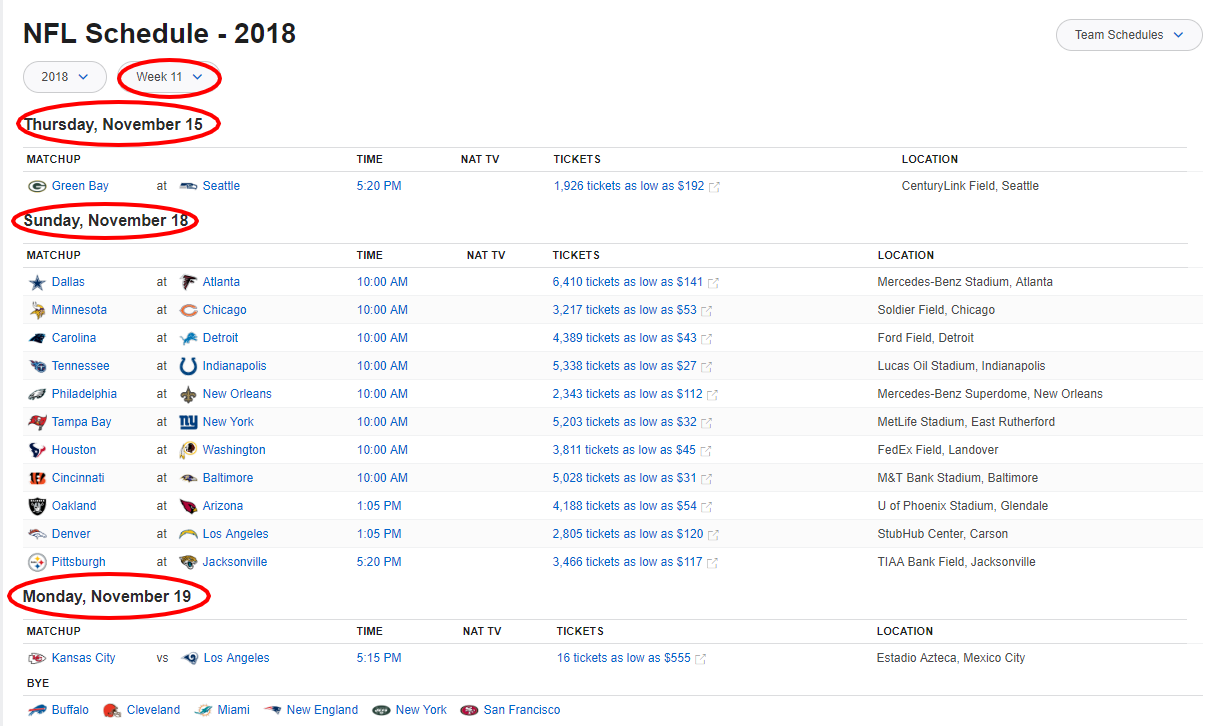Click the Indianapolis Colts horseshoe logo
This screenshot has width=1214, height=726.
tap(188, 366)
